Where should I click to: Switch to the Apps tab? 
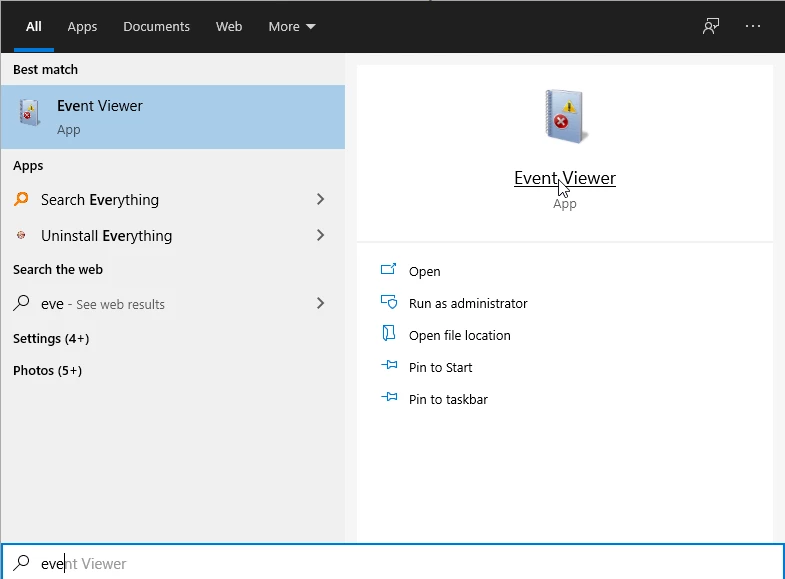(x=82, y=27)
